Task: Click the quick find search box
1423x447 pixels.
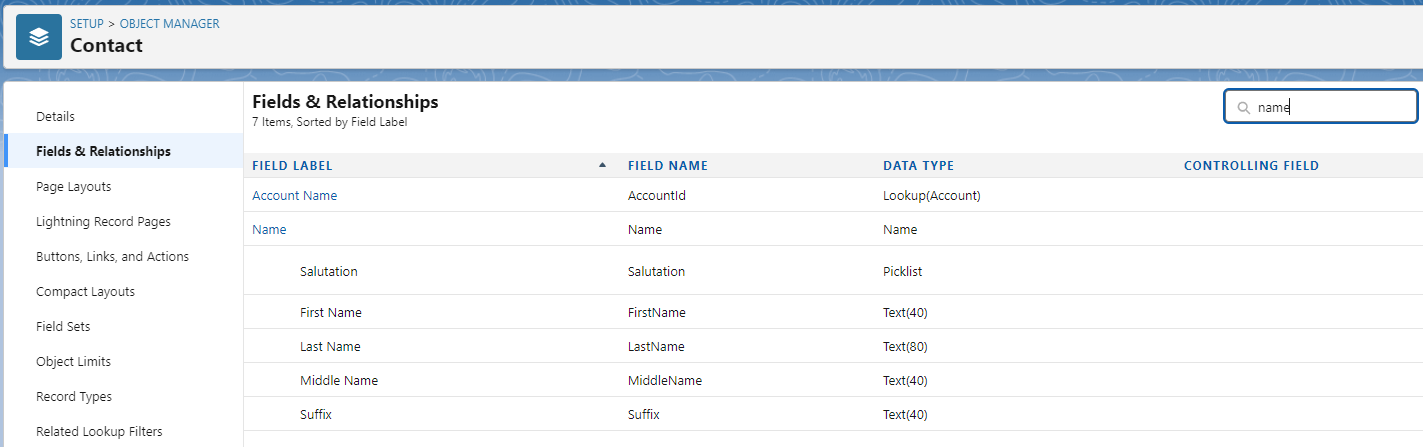Action: click(1321, 107)
